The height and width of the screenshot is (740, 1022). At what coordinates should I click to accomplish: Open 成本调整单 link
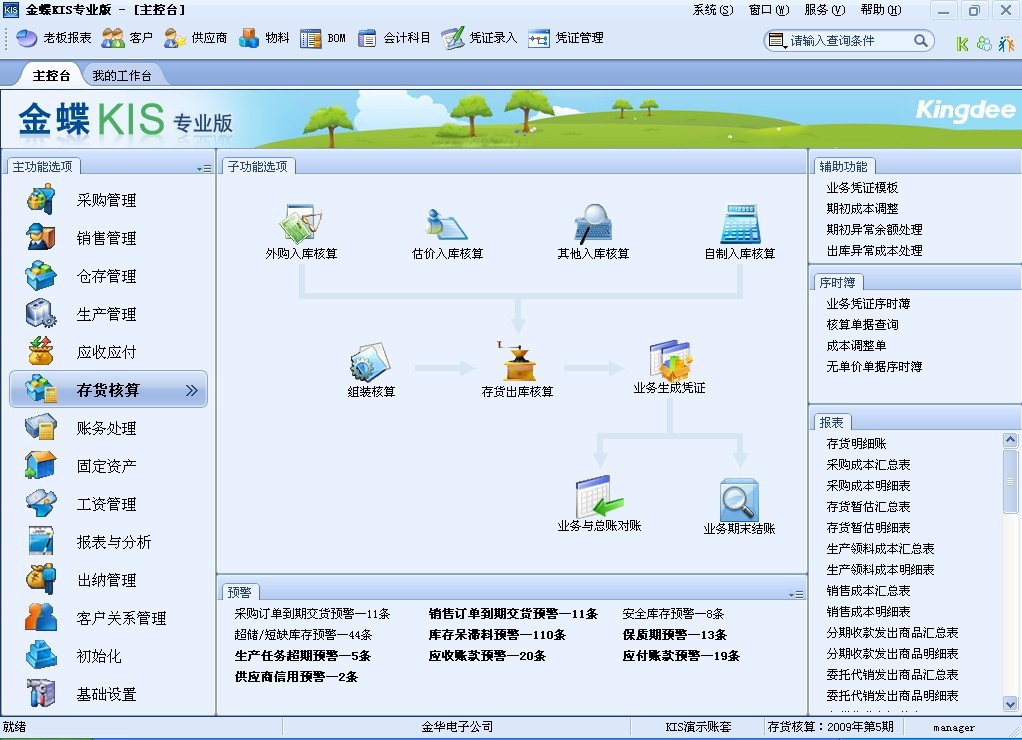point(856,346)
